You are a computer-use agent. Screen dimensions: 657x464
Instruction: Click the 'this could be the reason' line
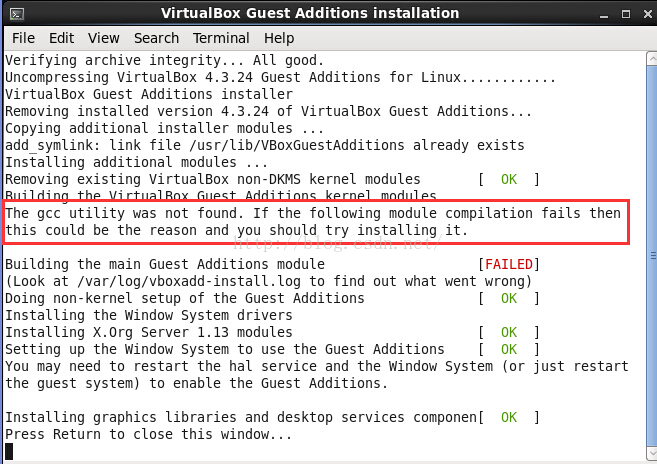(x=236, y=230)
